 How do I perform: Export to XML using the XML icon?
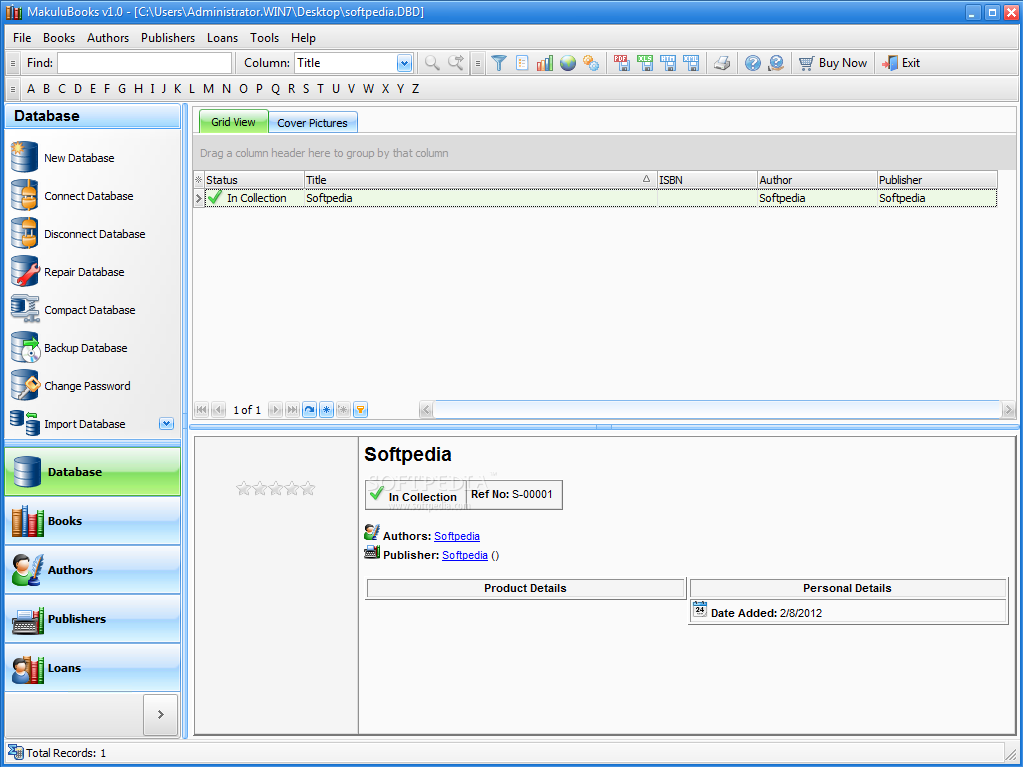coord(691,63)
